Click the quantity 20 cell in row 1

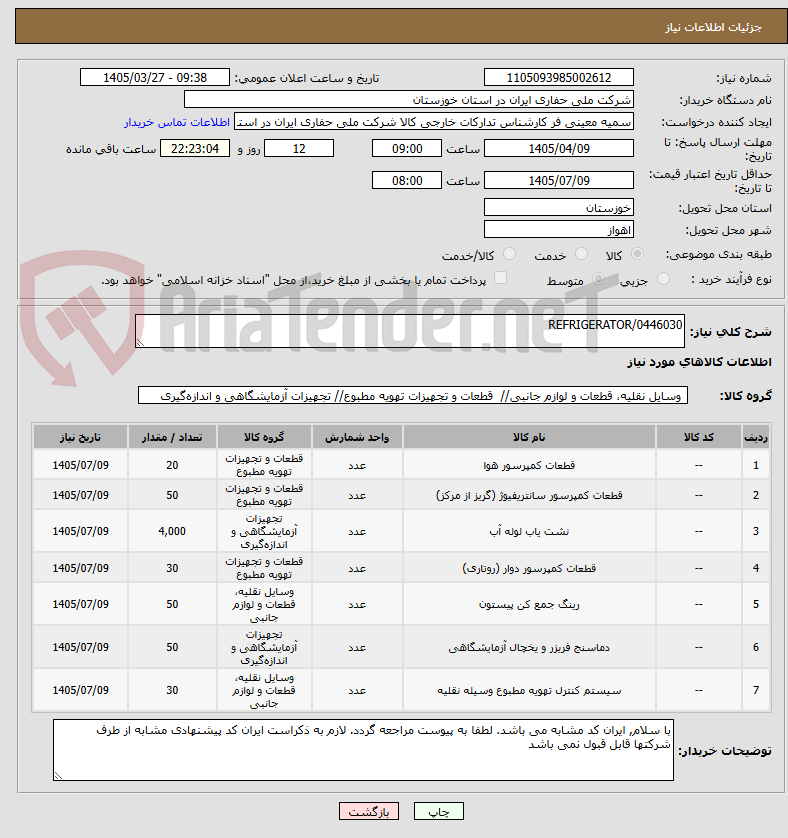tap(172, 465)
